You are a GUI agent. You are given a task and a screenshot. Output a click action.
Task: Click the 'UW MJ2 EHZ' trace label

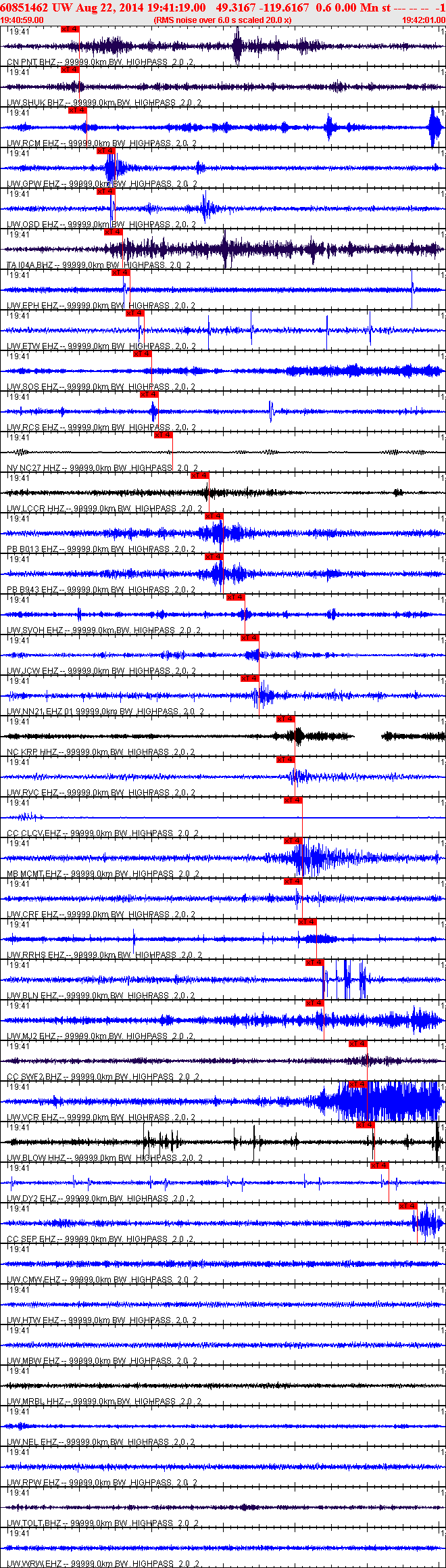[32, 1036]
